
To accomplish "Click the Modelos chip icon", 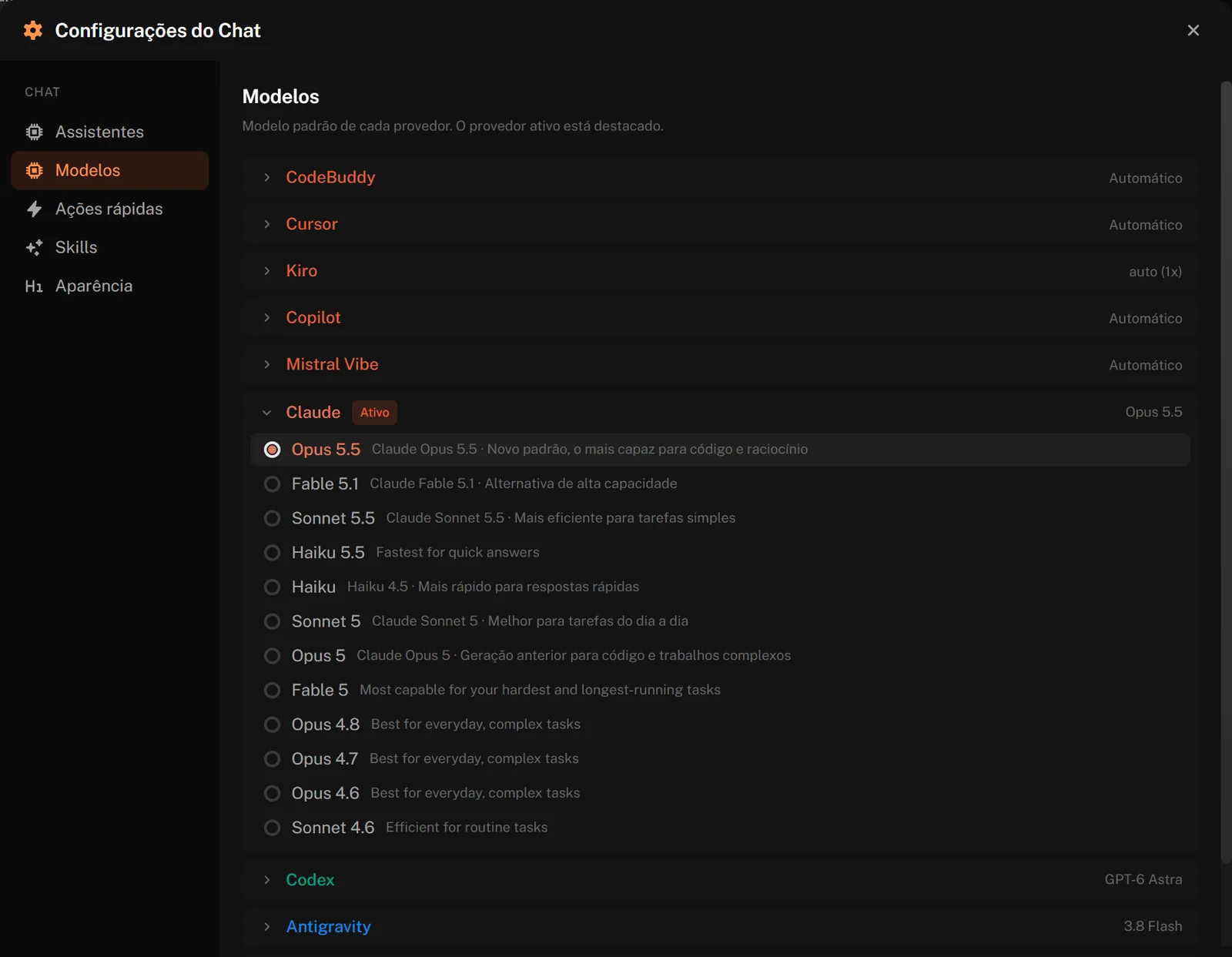I will click(34, 170).
